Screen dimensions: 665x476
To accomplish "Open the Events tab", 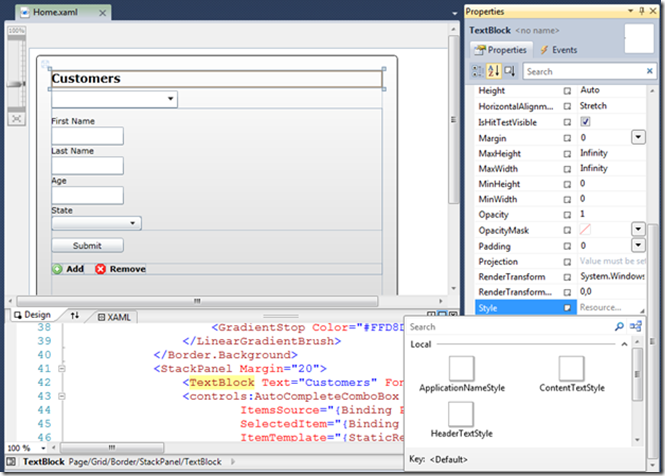I will click(559, 50).
